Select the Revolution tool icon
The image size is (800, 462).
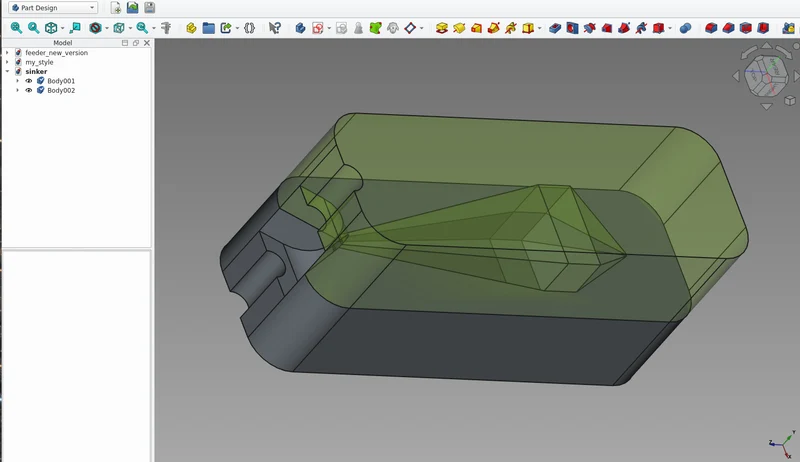459,28
